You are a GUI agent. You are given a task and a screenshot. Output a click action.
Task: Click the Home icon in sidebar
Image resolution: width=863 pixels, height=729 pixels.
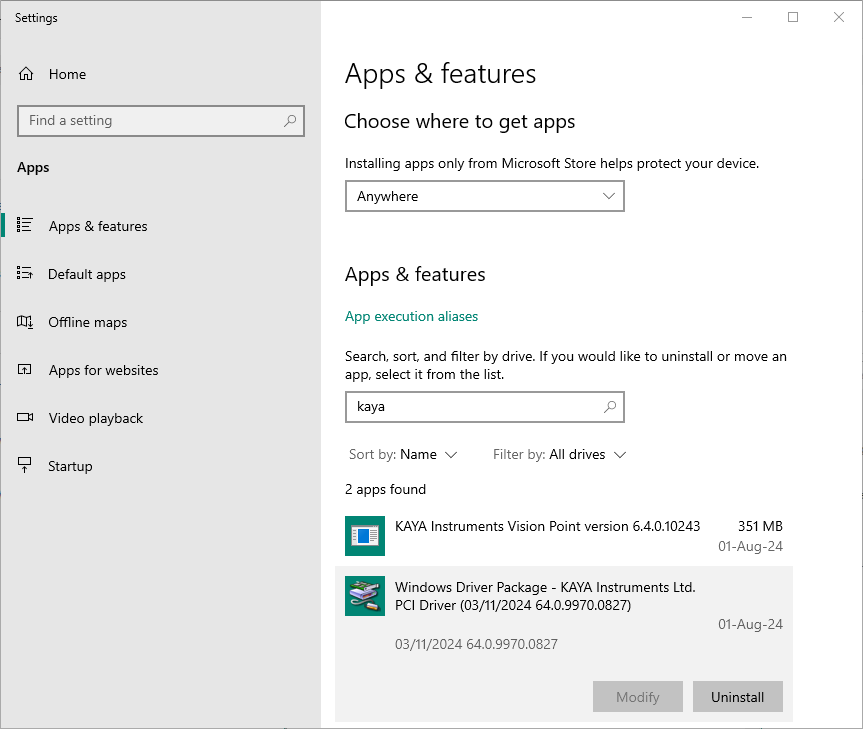[x=26, y=74]
